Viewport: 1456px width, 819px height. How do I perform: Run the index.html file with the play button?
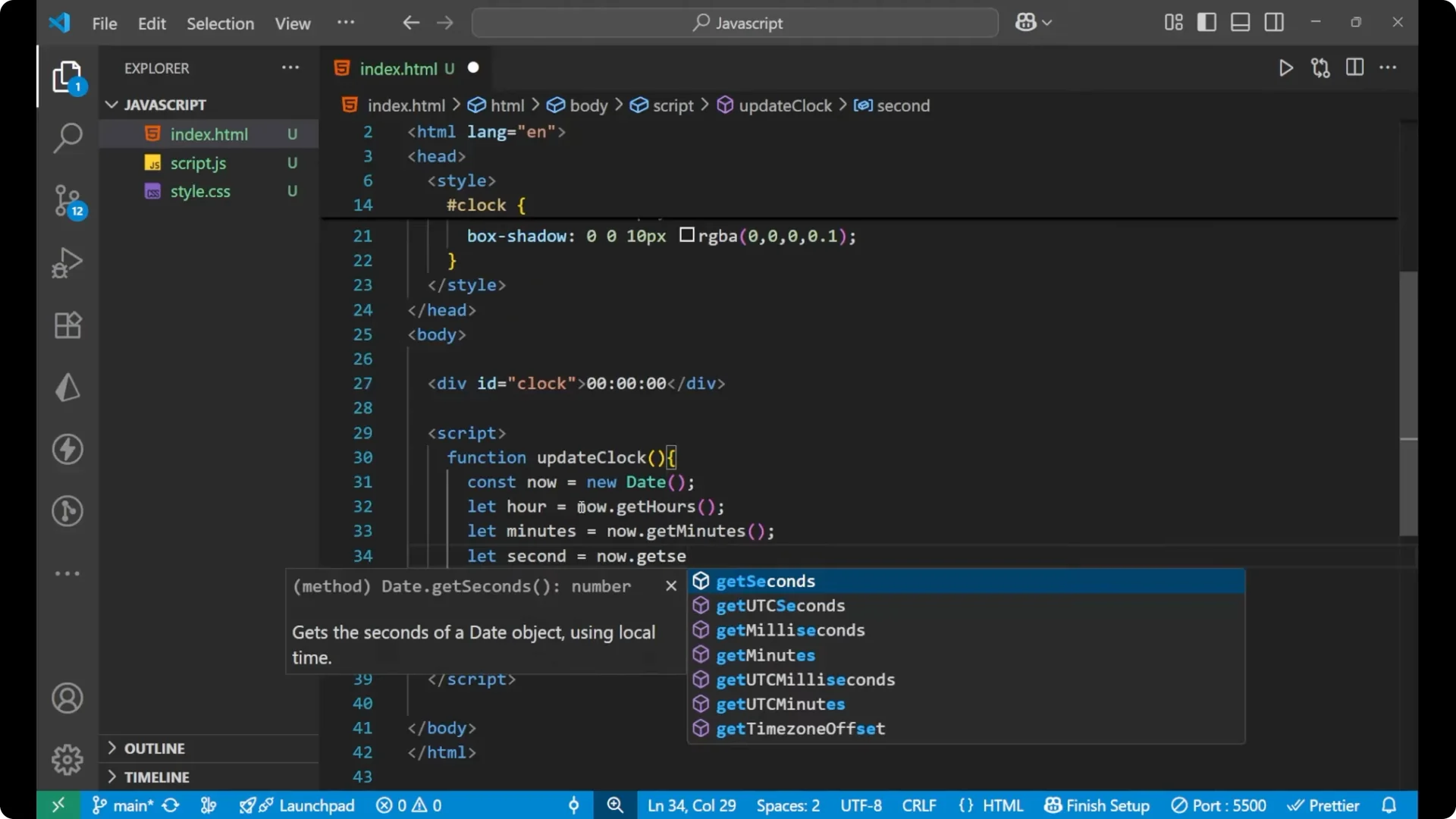click(x=1286, y=67)
